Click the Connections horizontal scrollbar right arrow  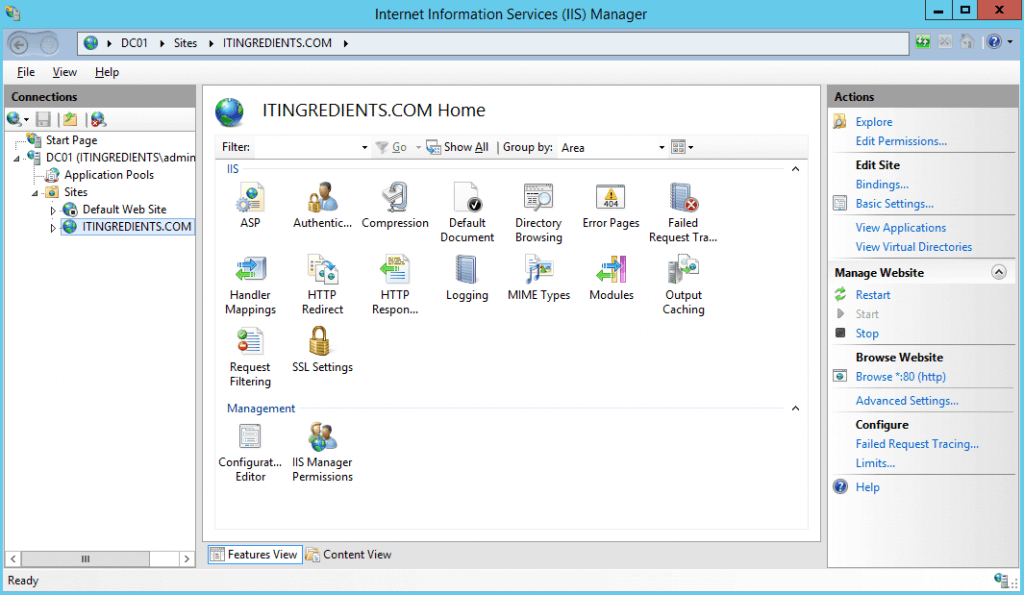pyautogui.click(x=187, y=559)
